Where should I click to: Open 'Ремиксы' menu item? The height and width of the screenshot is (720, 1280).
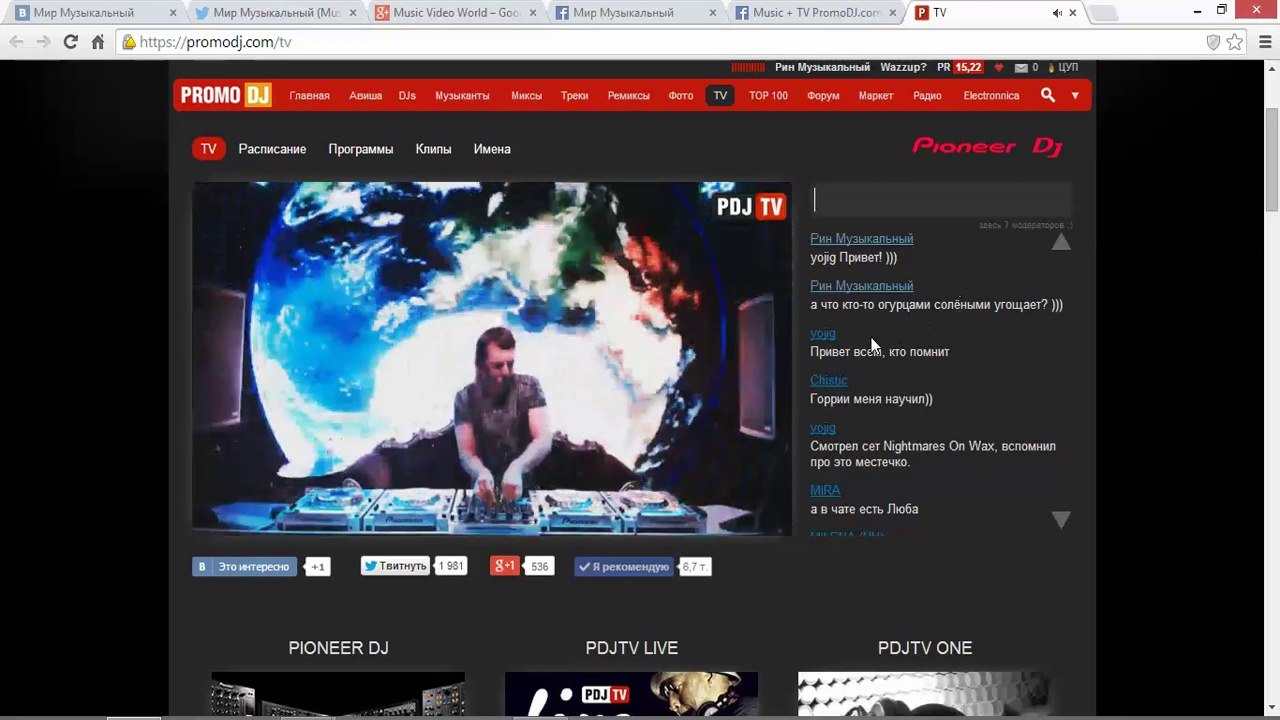point(628,96)
